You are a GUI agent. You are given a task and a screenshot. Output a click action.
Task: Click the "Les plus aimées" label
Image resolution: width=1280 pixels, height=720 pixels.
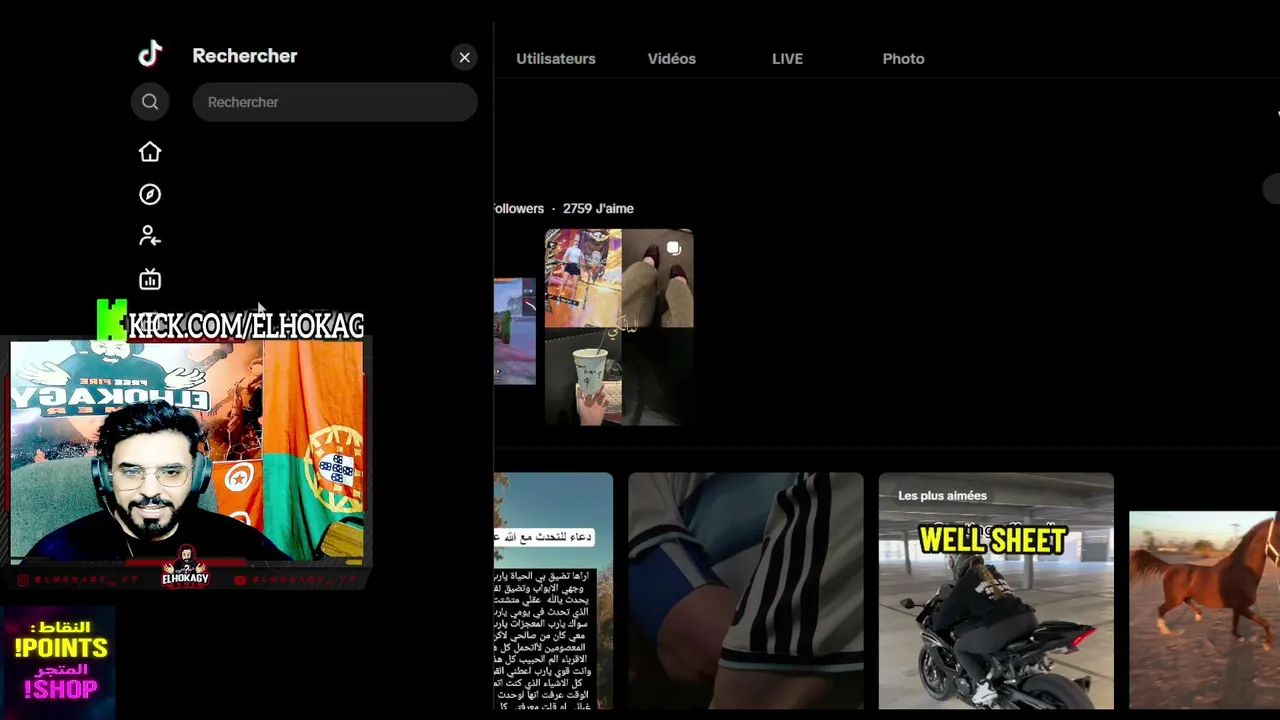(942, 496)
